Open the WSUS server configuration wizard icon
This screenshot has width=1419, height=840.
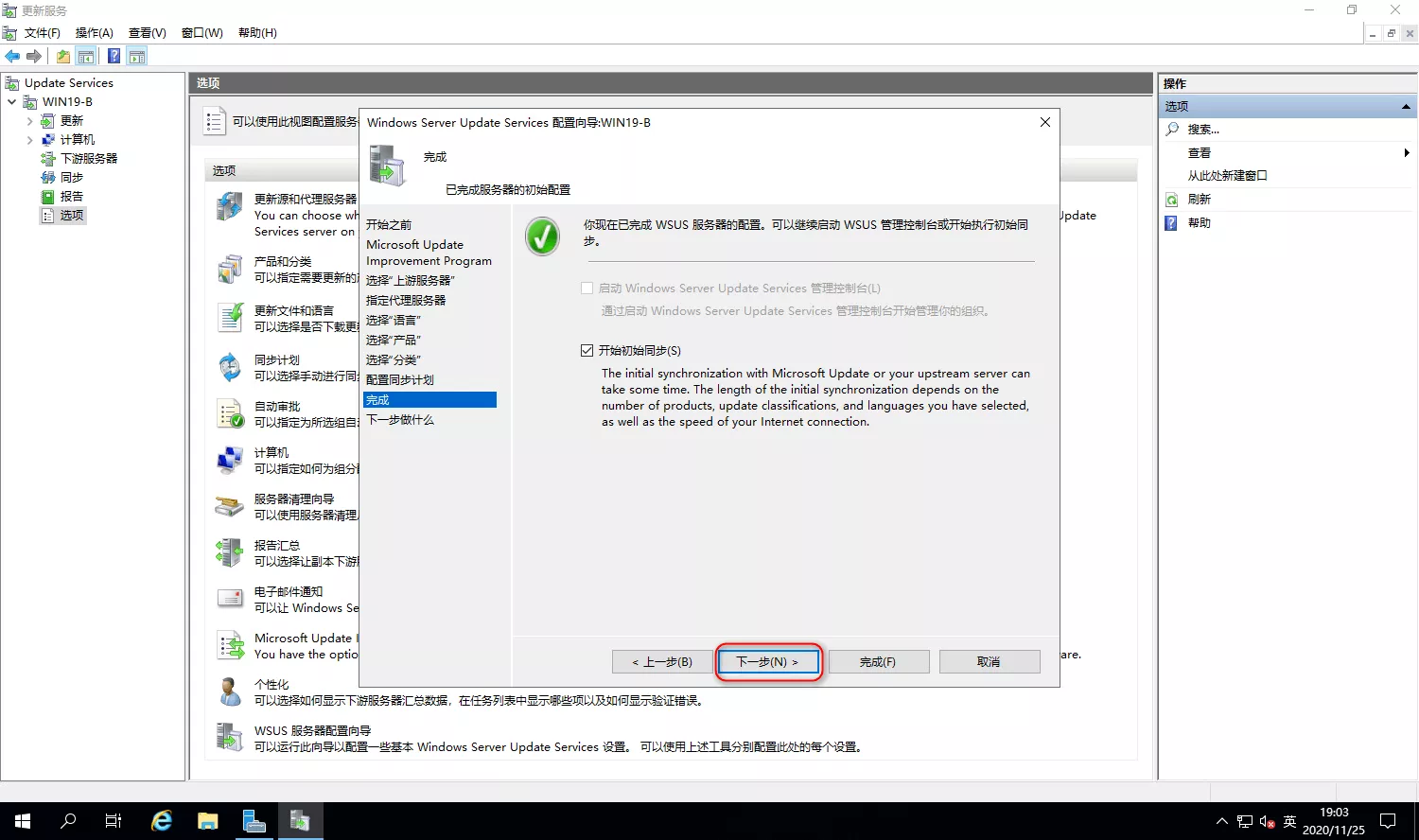click(x=230, y=738)
